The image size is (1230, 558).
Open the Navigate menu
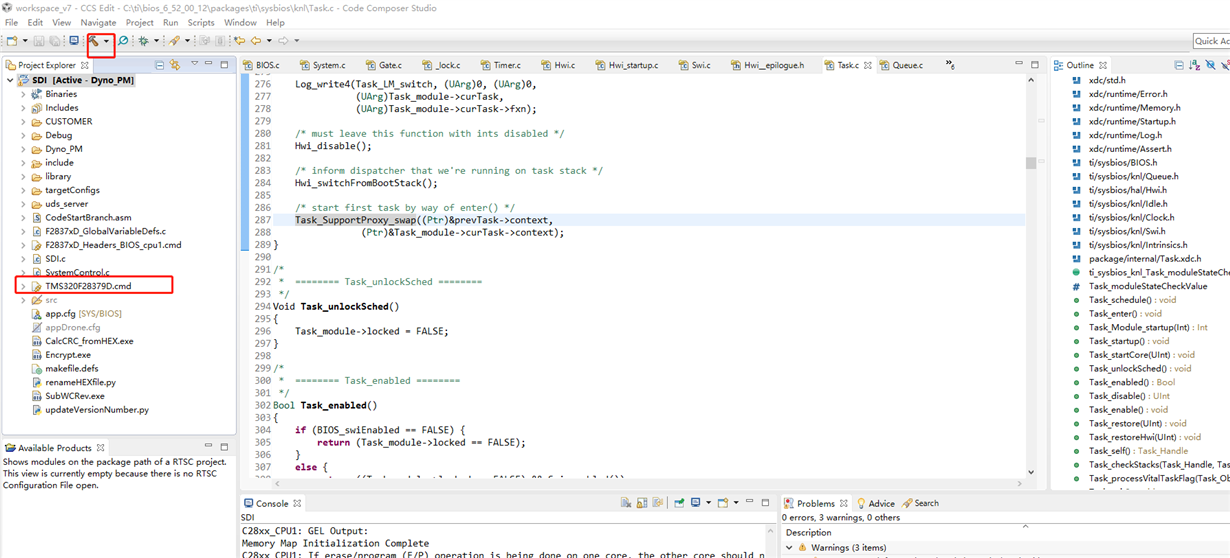[x=98, y=22]
